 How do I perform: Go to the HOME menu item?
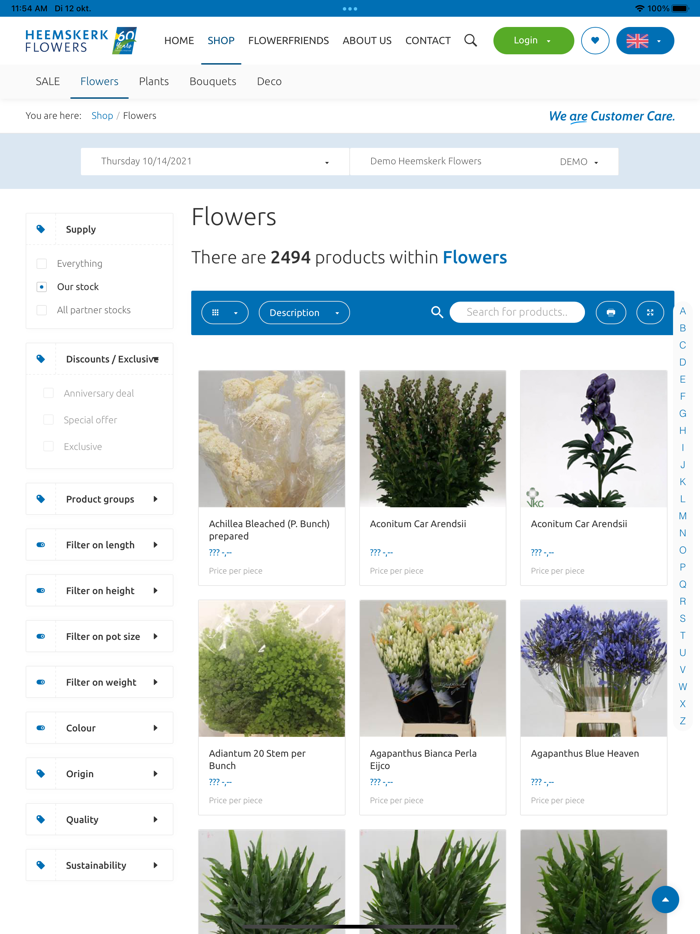pos(179,41)
